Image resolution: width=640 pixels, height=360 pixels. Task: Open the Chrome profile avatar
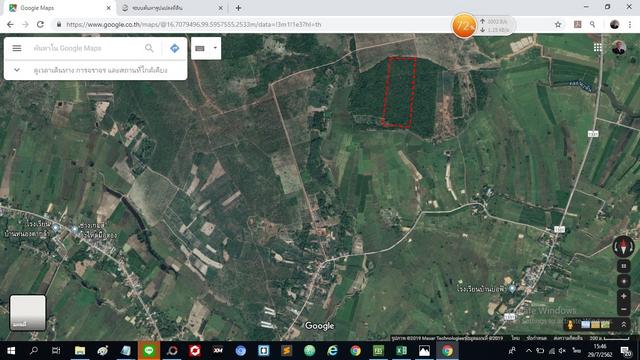(614, 24)
